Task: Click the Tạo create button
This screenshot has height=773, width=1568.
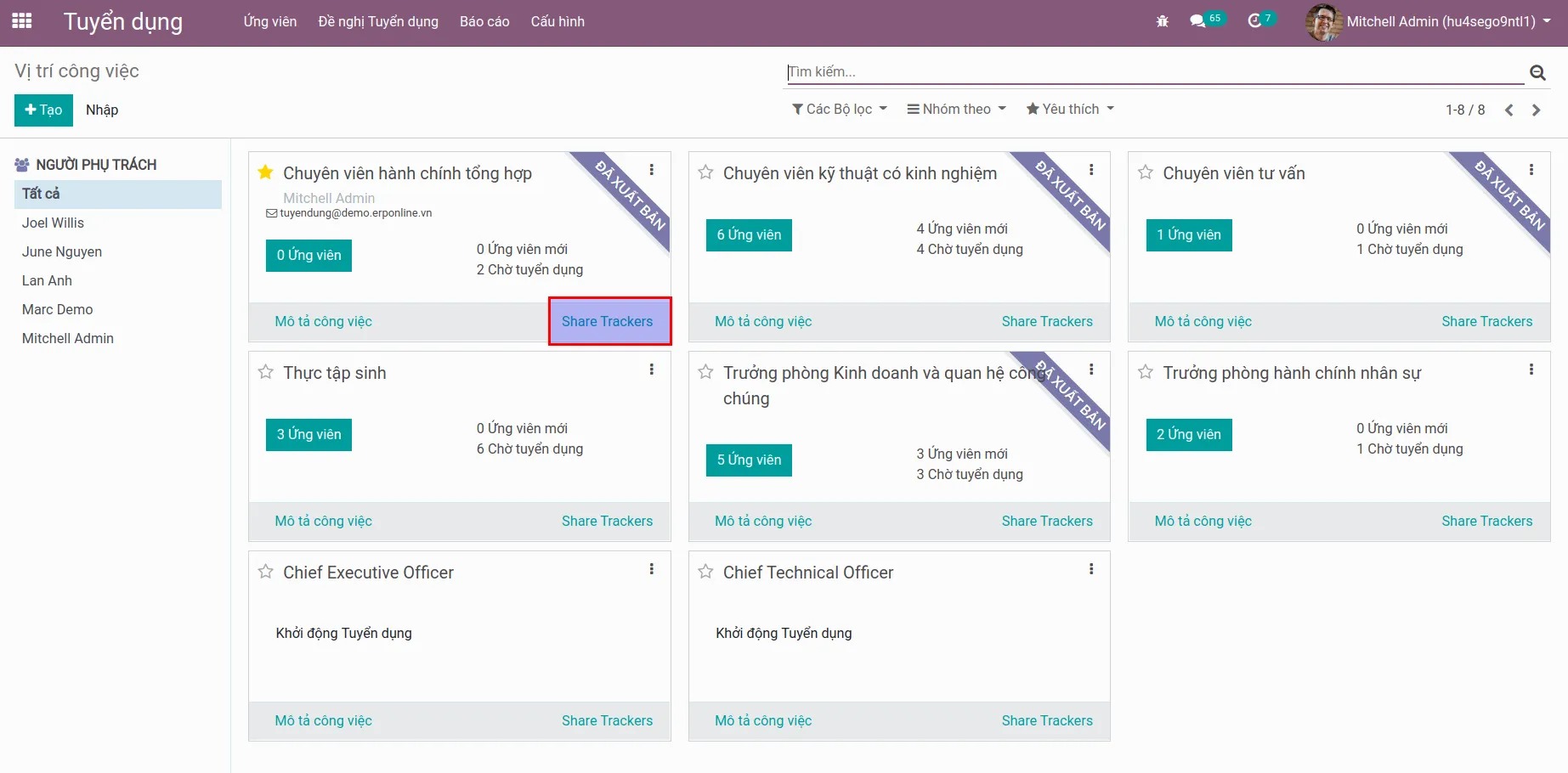Action: [43, 110]
